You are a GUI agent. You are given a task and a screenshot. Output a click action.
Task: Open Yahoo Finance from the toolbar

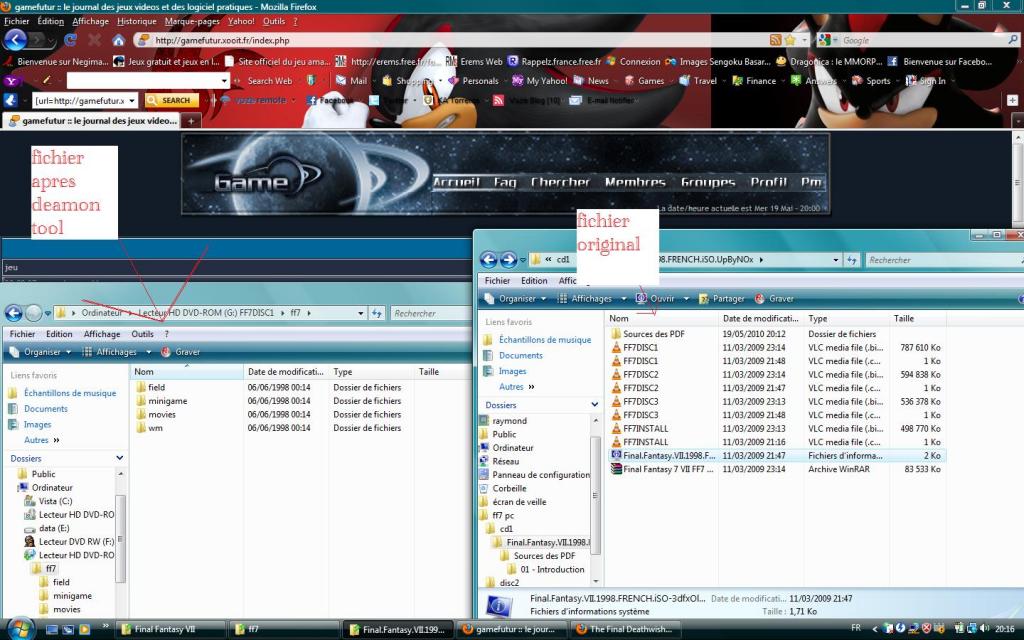[x=754, y=81]
